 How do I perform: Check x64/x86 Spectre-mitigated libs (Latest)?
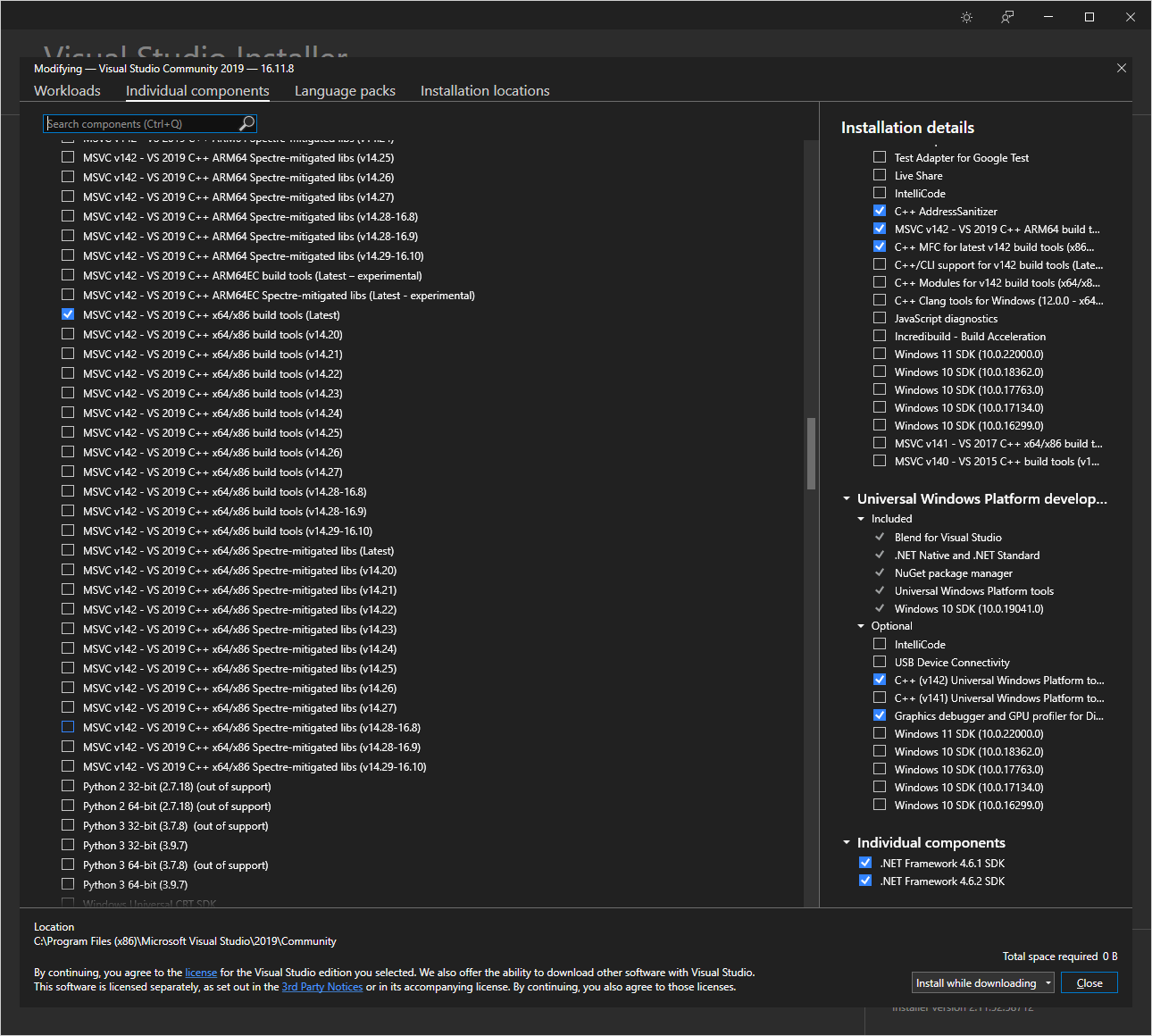[68, 550]
